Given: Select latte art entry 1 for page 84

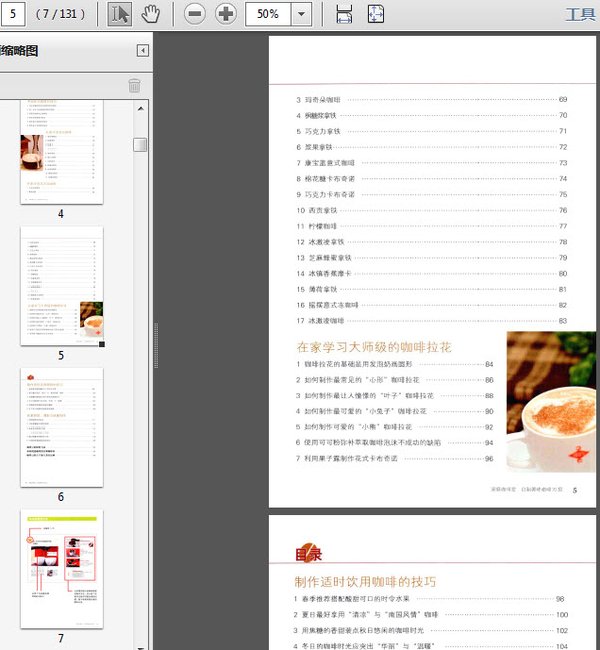Looking at the screenshot, I should click(x=394, y=364).
